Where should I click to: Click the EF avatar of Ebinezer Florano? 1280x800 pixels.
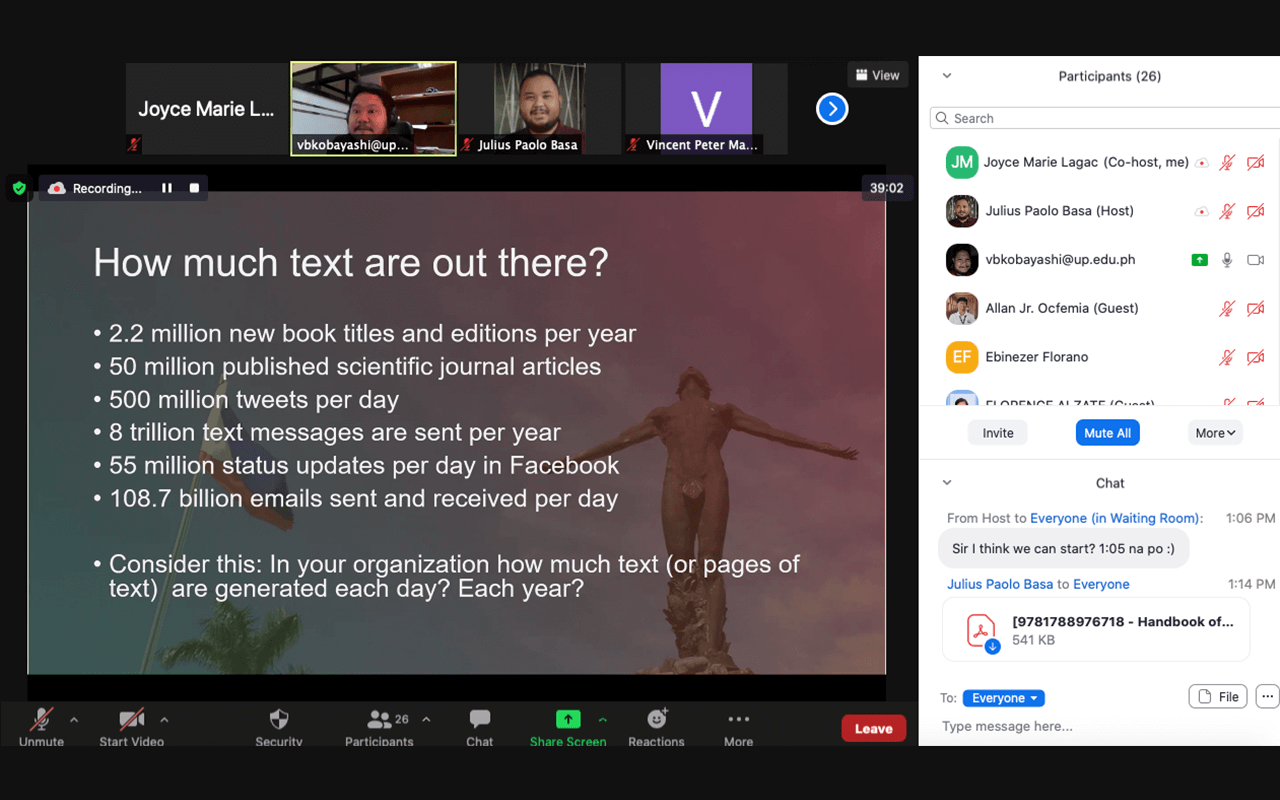pos(962,357)
